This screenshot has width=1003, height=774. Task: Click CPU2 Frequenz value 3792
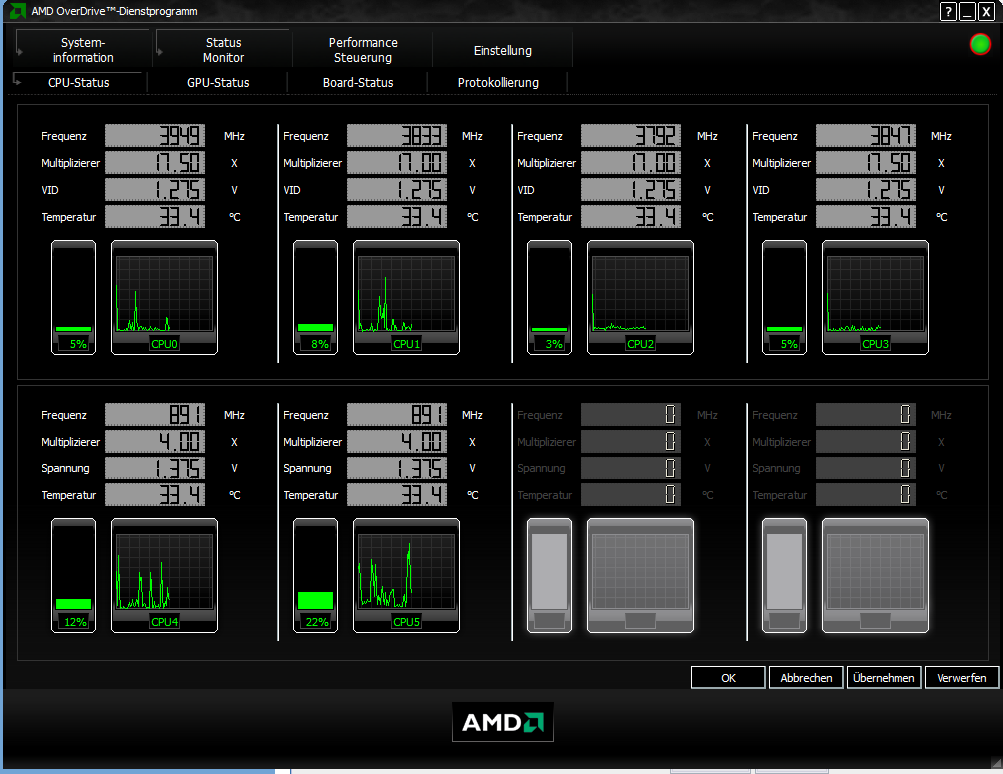(631, 136)
